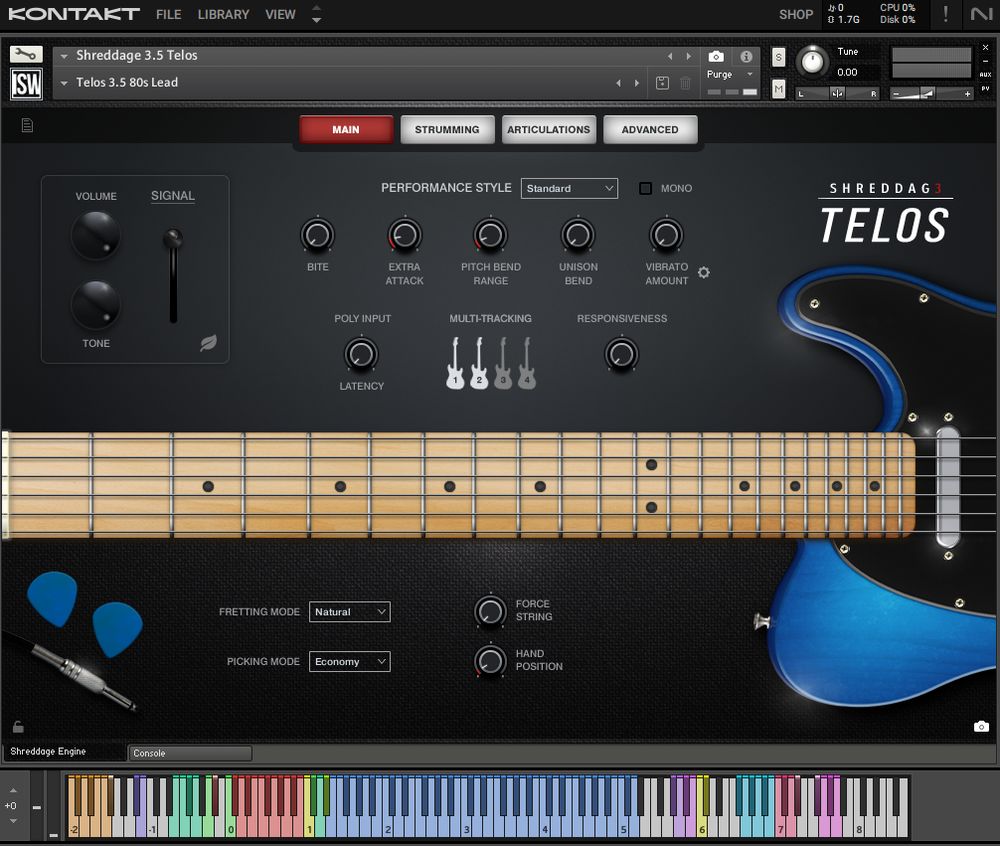Open the Performance Style Standard dropdown
This screenshot has height=846, width=1000.
(x=569, y=189)
